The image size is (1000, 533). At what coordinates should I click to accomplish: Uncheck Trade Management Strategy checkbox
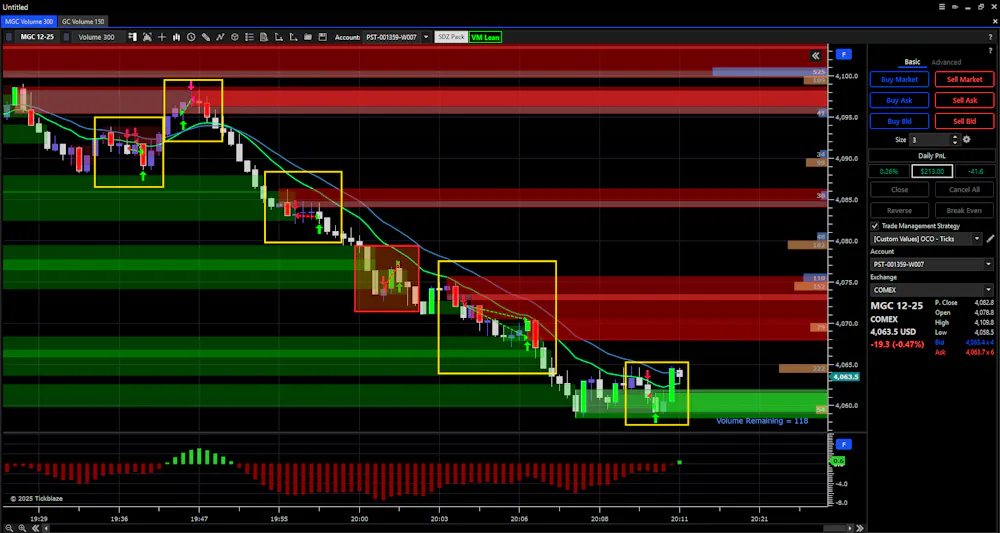pyautogui.click(x=875, y=226)
